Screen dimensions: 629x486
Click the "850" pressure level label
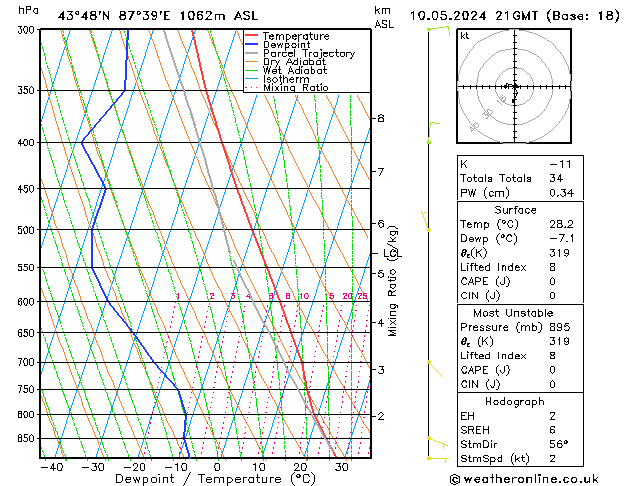28,439
